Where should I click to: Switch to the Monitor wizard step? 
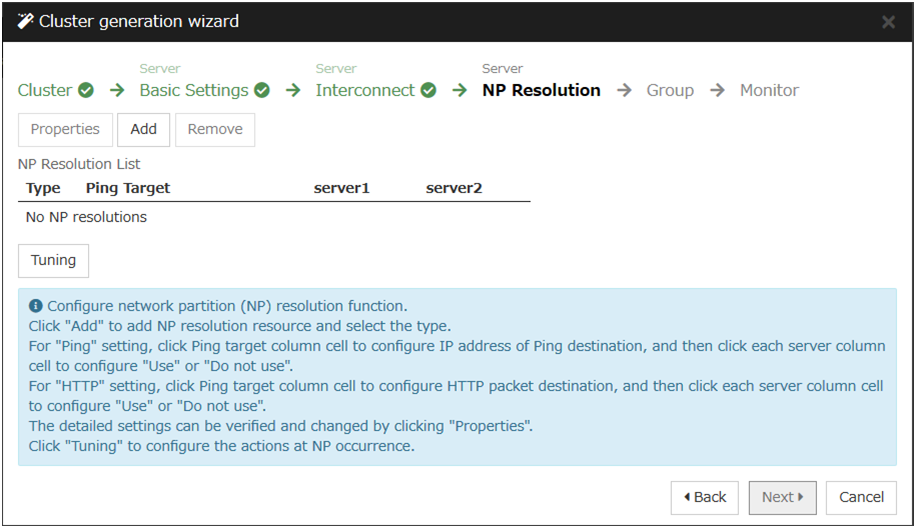pos(769,90)
